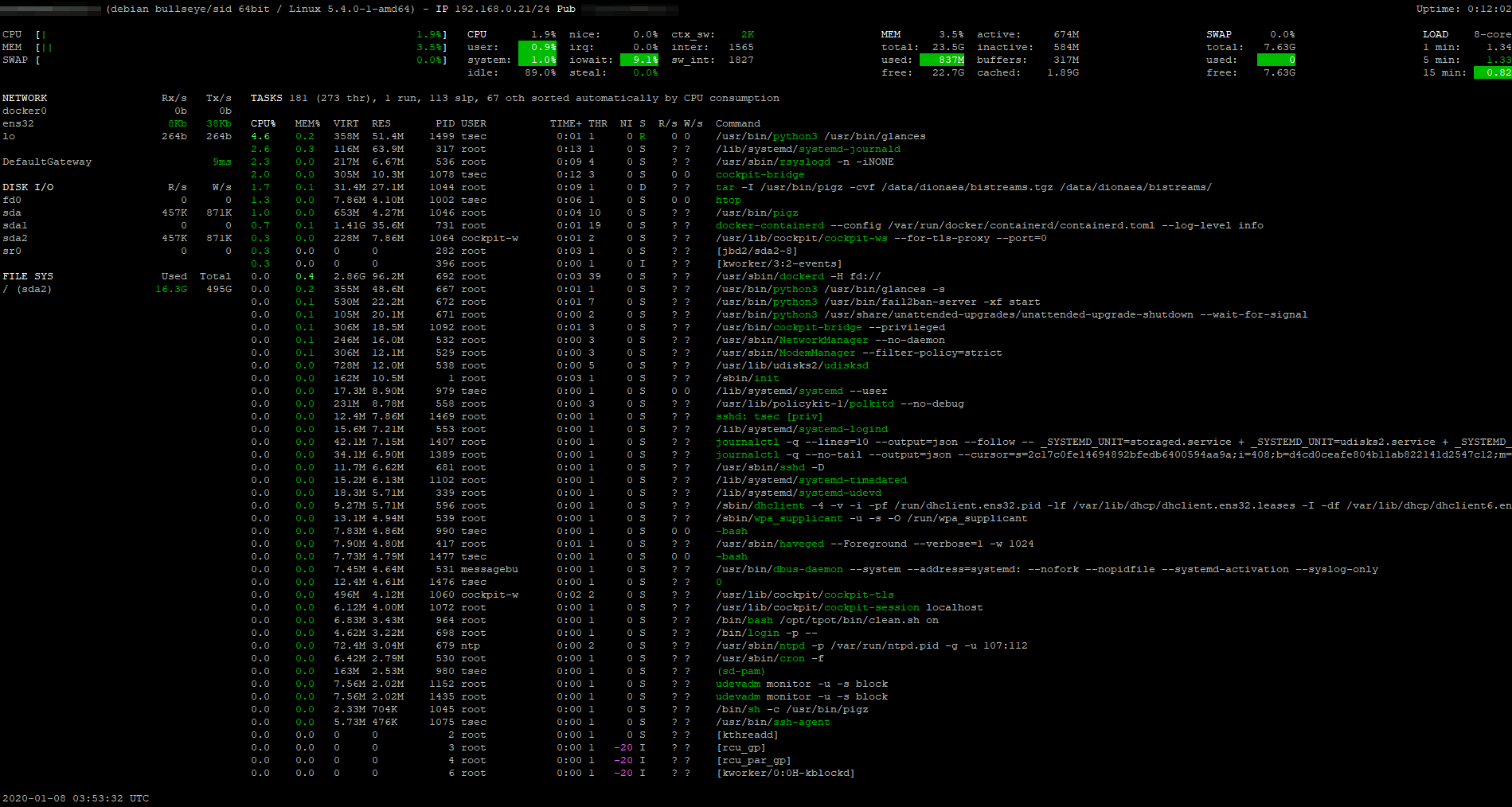The width and height of the screenshot is (1512, 807).
Task: Select the fail2ban-server process command
Action: pyautogui.click(x=878, y=302)
